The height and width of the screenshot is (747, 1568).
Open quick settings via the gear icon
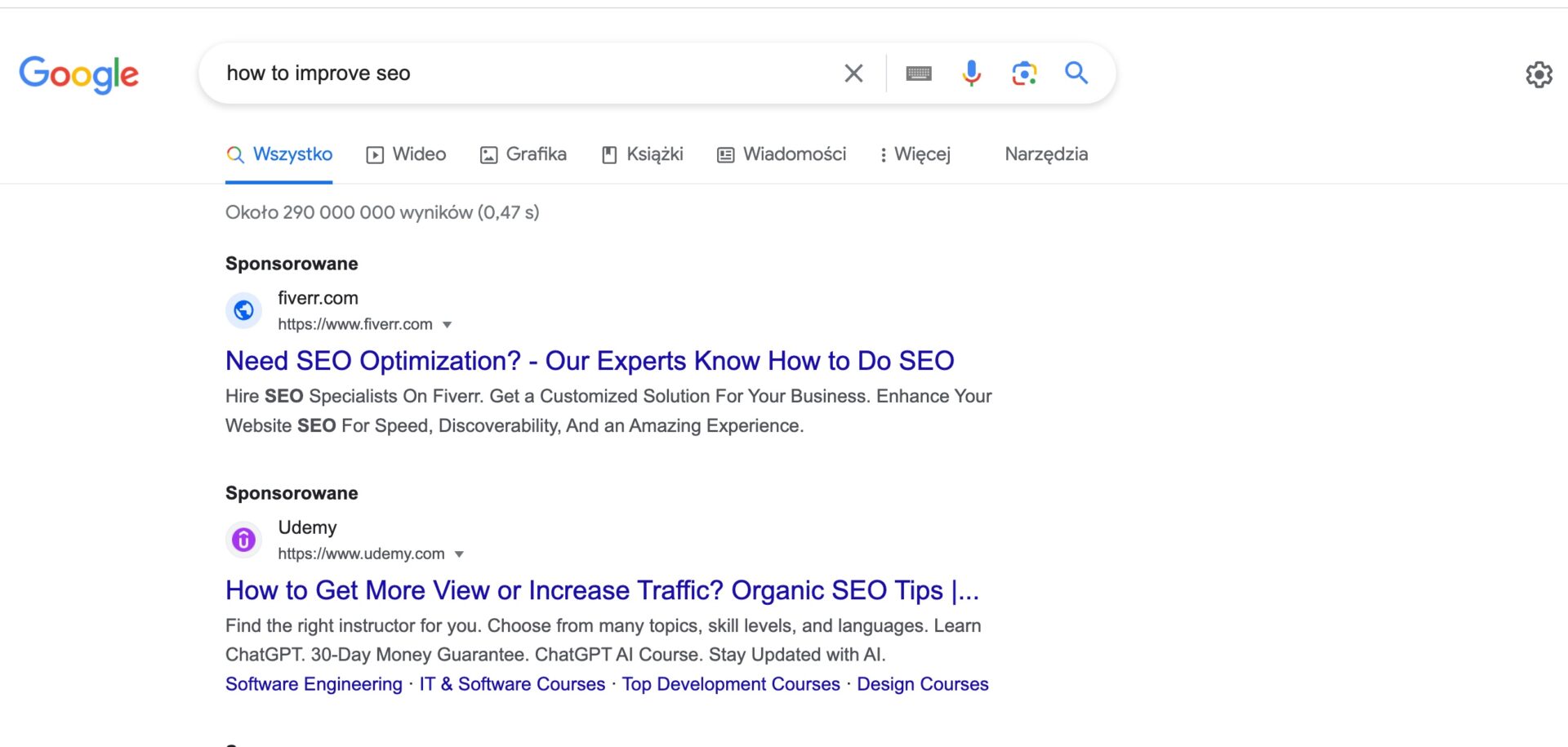(x=1539, y=74)
